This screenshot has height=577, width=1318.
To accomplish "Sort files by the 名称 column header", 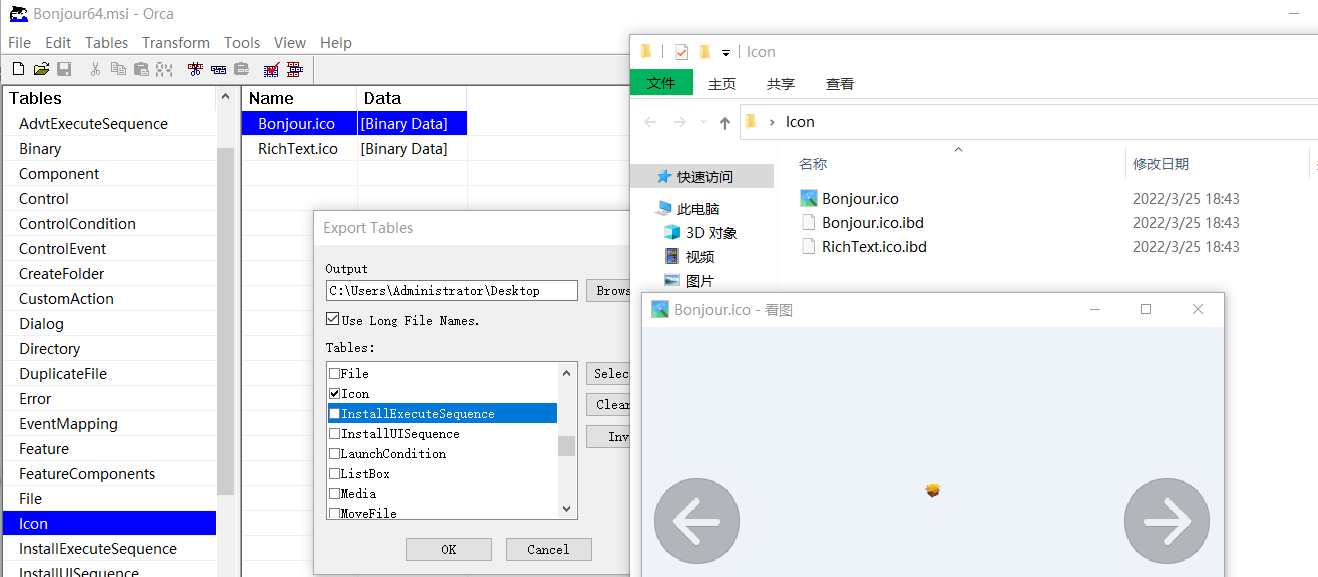I will pyautogui.click(x=813, y=164).
